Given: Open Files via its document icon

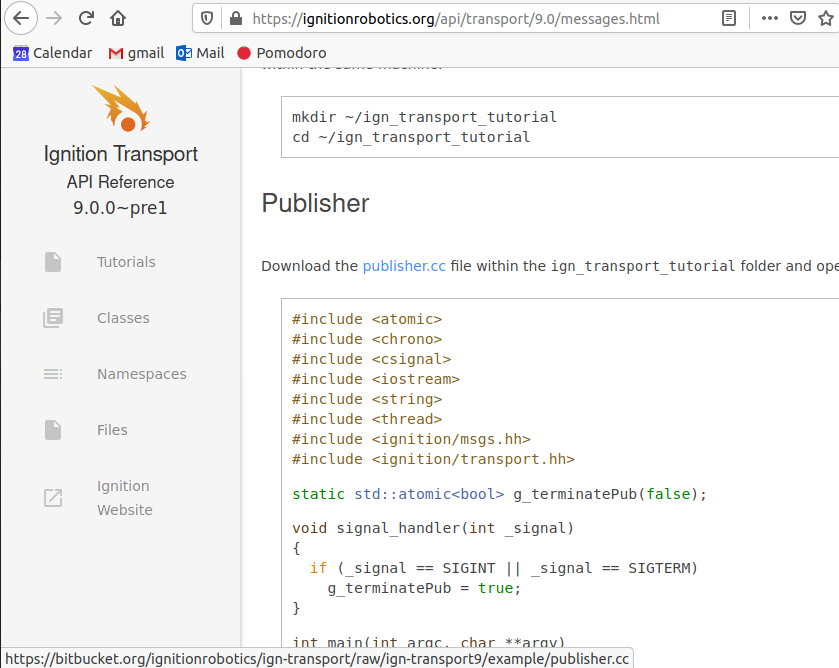Looking at the screenshot, I should tap(53, 429).
